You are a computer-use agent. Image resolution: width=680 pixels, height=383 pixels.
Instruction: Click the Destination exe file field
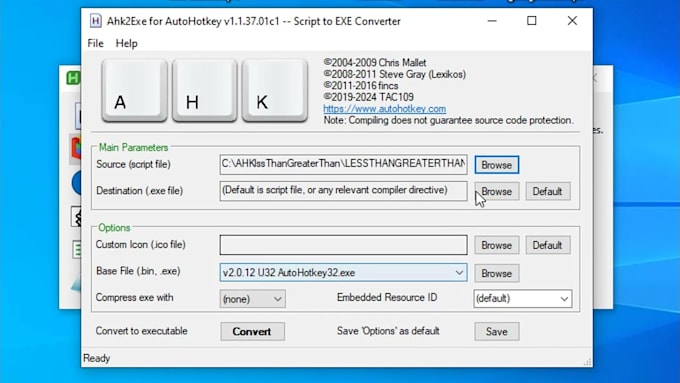point(343,191)
